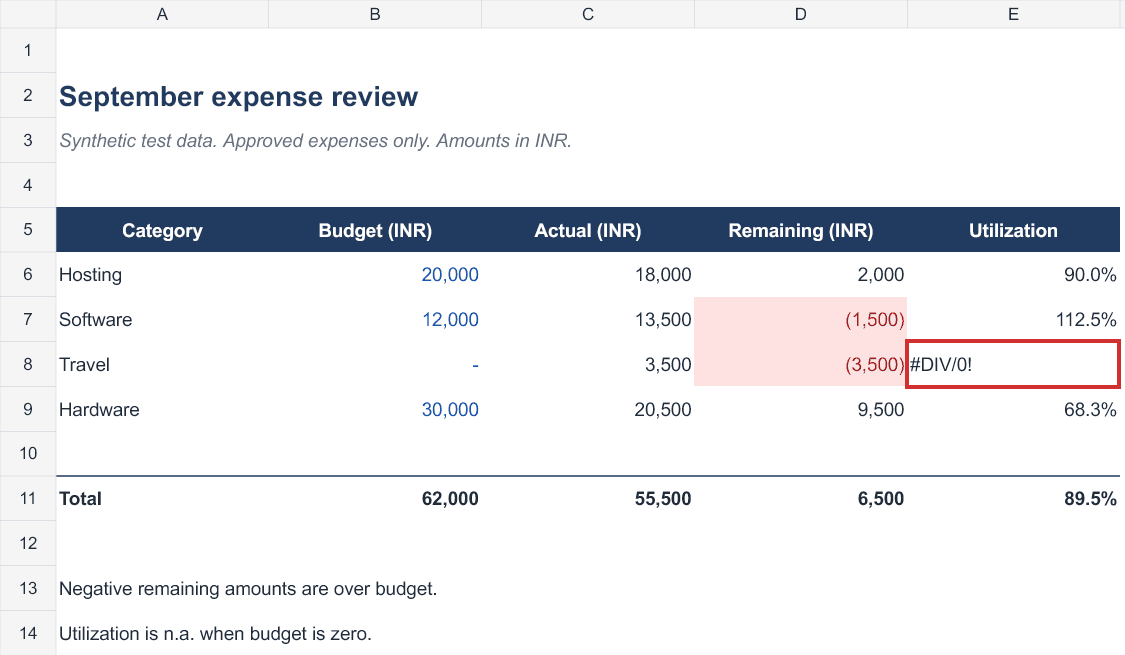Select Hosting utilization cell 90.0%

[1013, 275]
